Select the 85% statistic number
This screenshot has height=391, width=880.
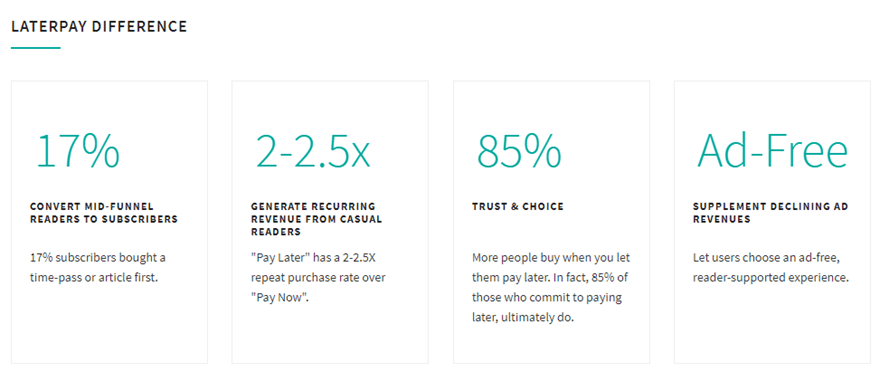(519, 151)
